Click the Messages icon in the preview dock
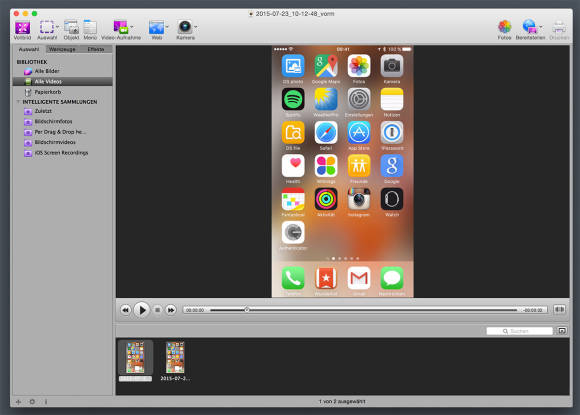 (392, 278)
